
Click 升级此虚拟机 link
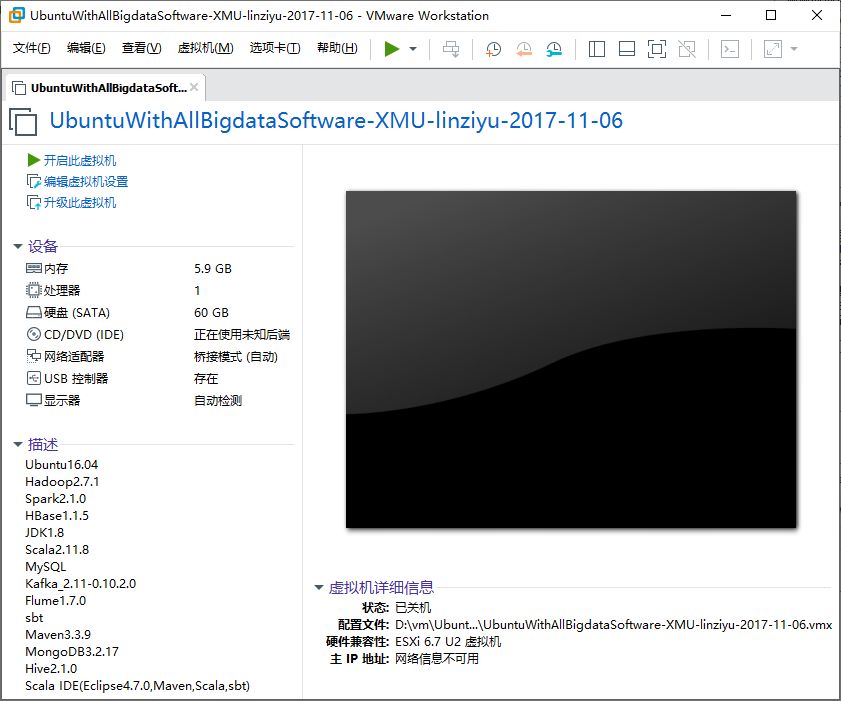(x=79, y=202)
